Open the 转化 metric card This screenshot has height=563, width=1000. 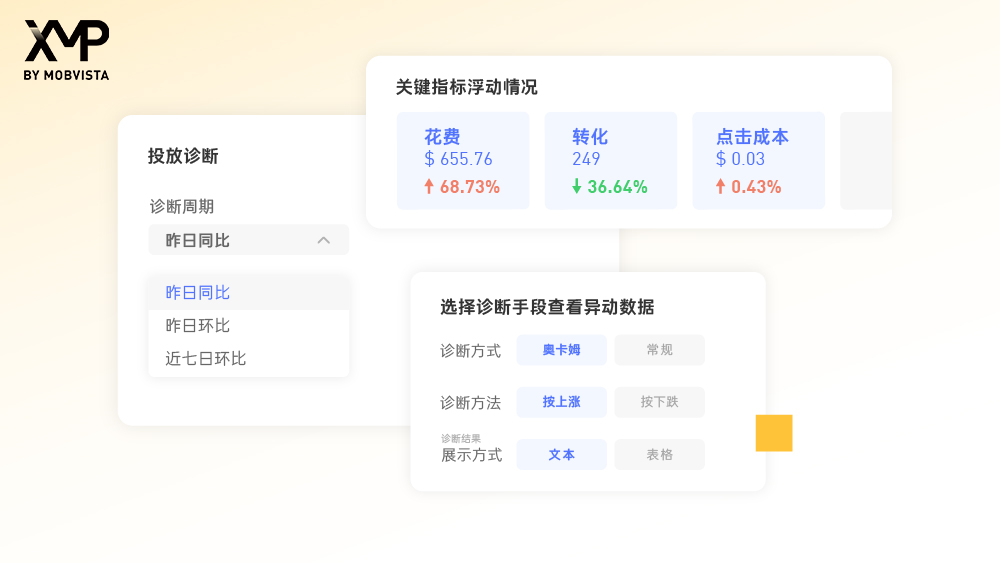tap(611, 161)
